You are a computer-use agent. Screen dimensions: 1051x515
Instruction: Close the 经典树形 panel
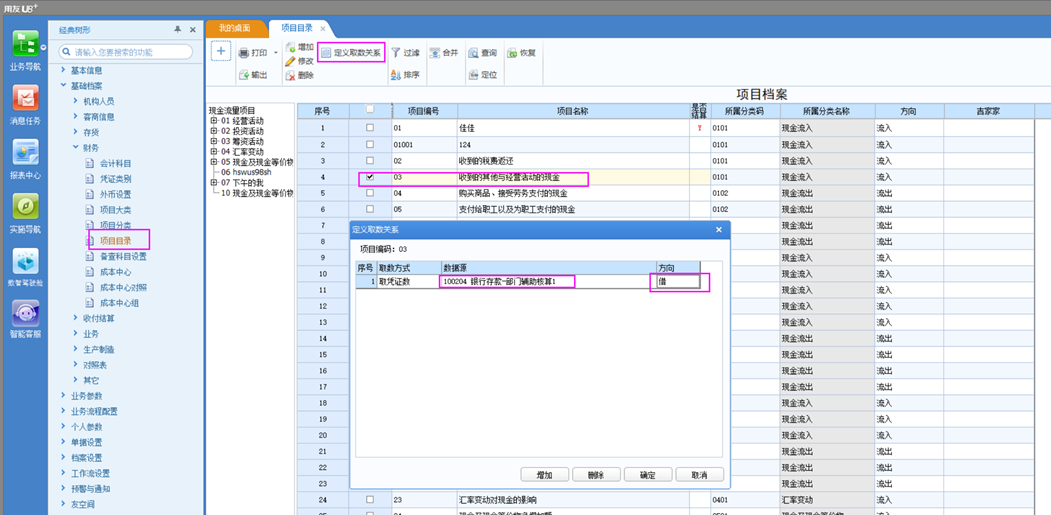pos(192,30)
